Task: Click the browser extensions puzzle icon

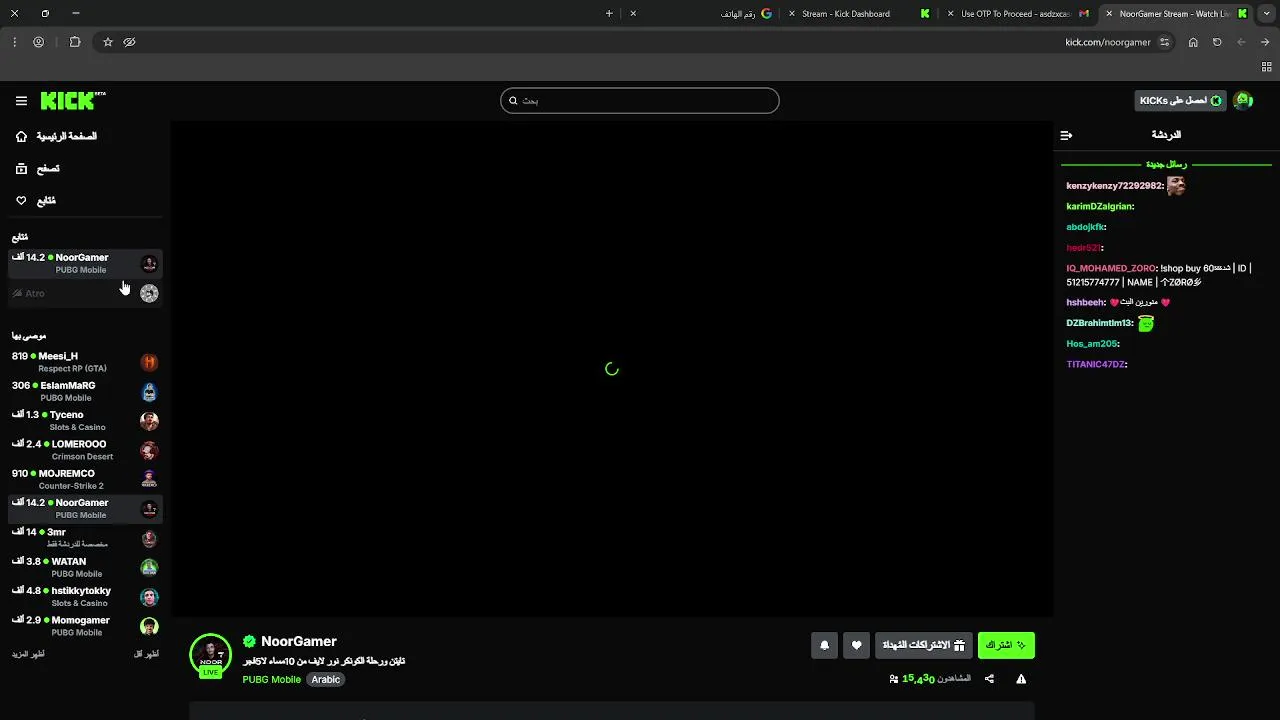Action: point(75,42)
